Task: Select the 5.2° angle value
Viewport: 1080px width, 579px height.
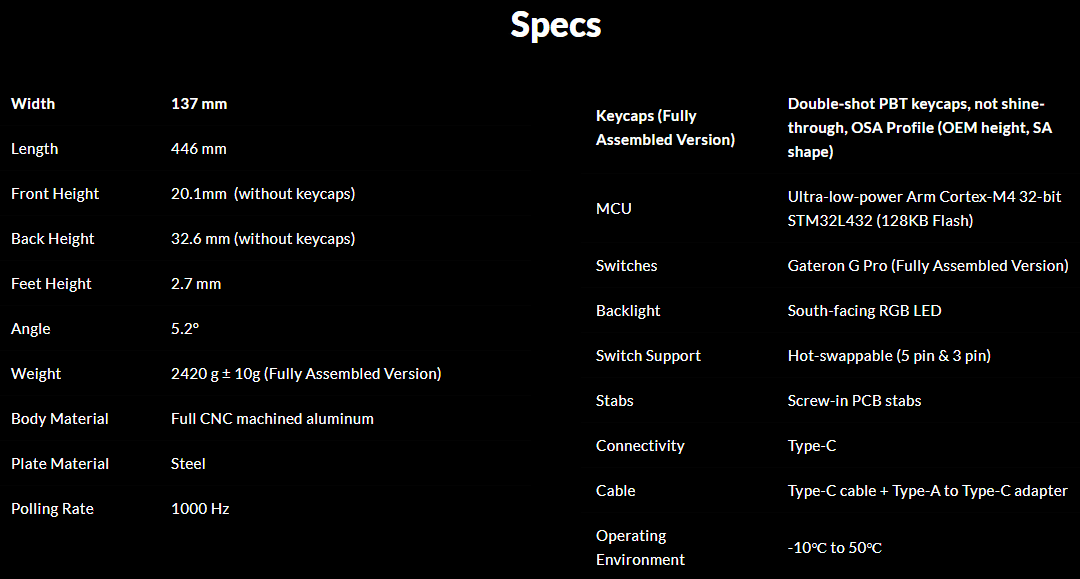Action: [x=187, y=329]
